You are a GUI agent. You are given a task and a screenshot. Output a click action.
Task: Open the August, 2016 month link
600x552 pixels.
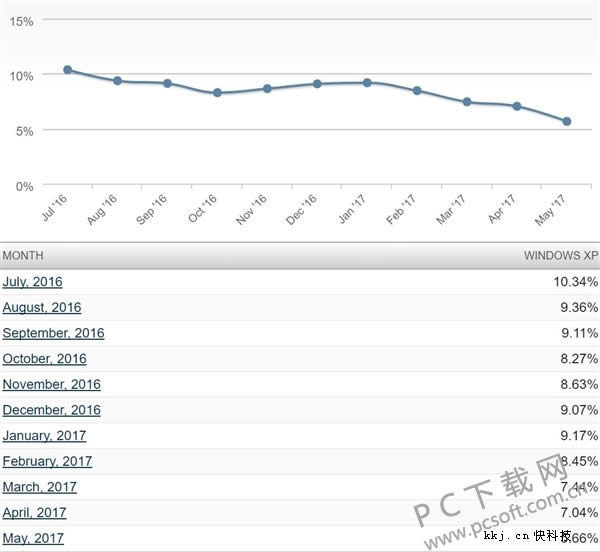pos(42,308)
